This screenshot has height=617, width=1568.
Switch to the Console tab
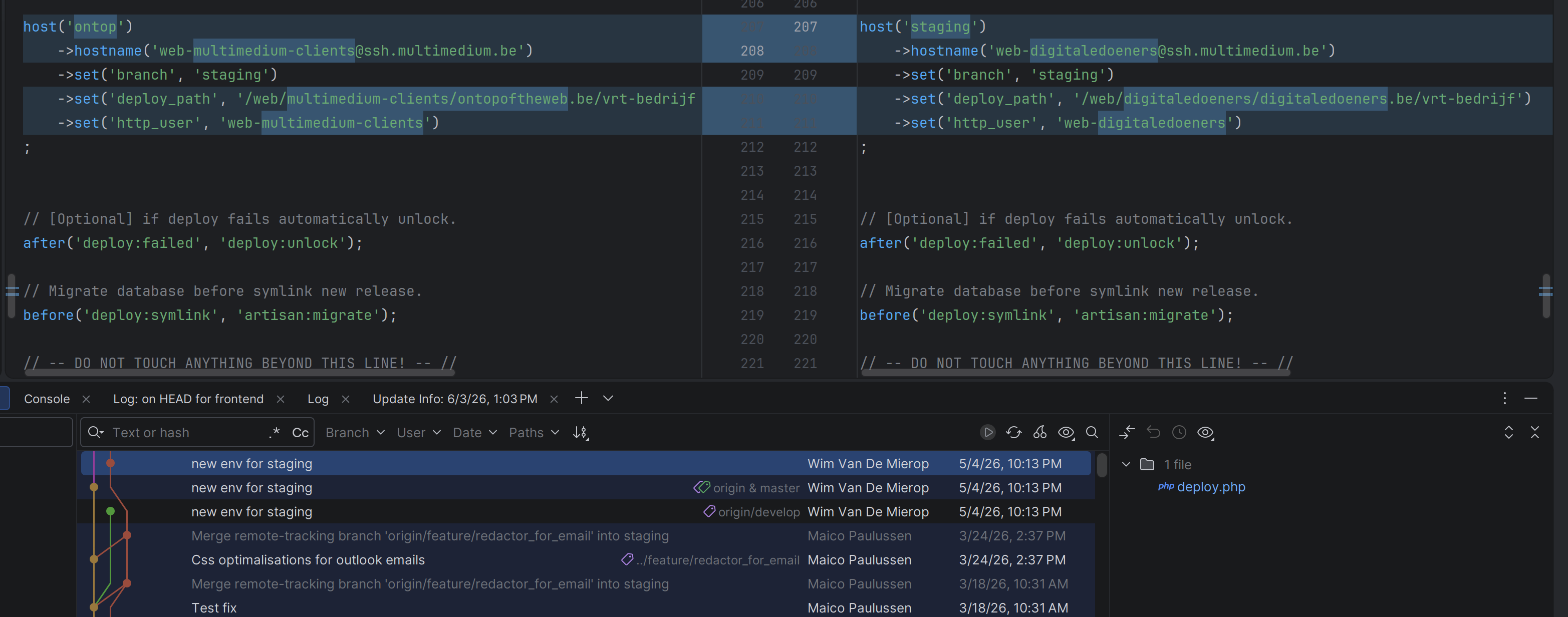[x=47, y=399]
